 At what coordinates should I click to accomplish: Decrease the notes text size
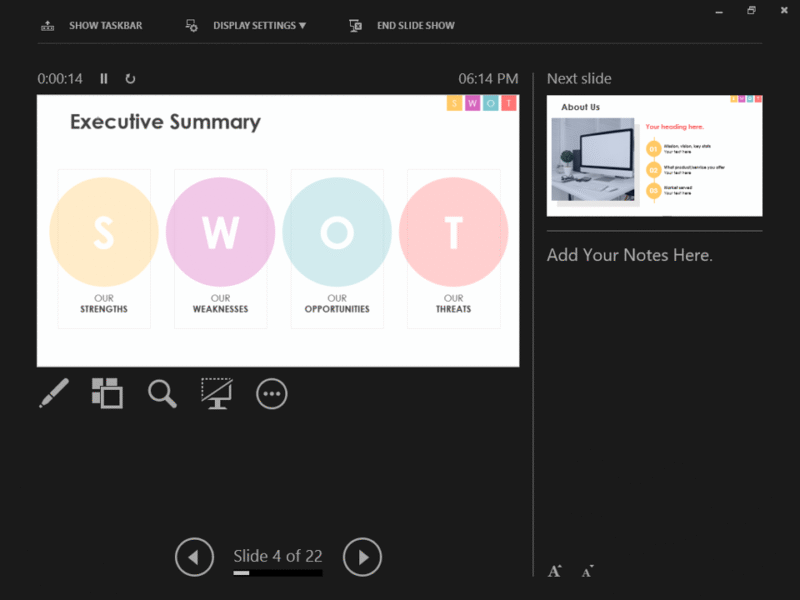[x=587, y=571]
